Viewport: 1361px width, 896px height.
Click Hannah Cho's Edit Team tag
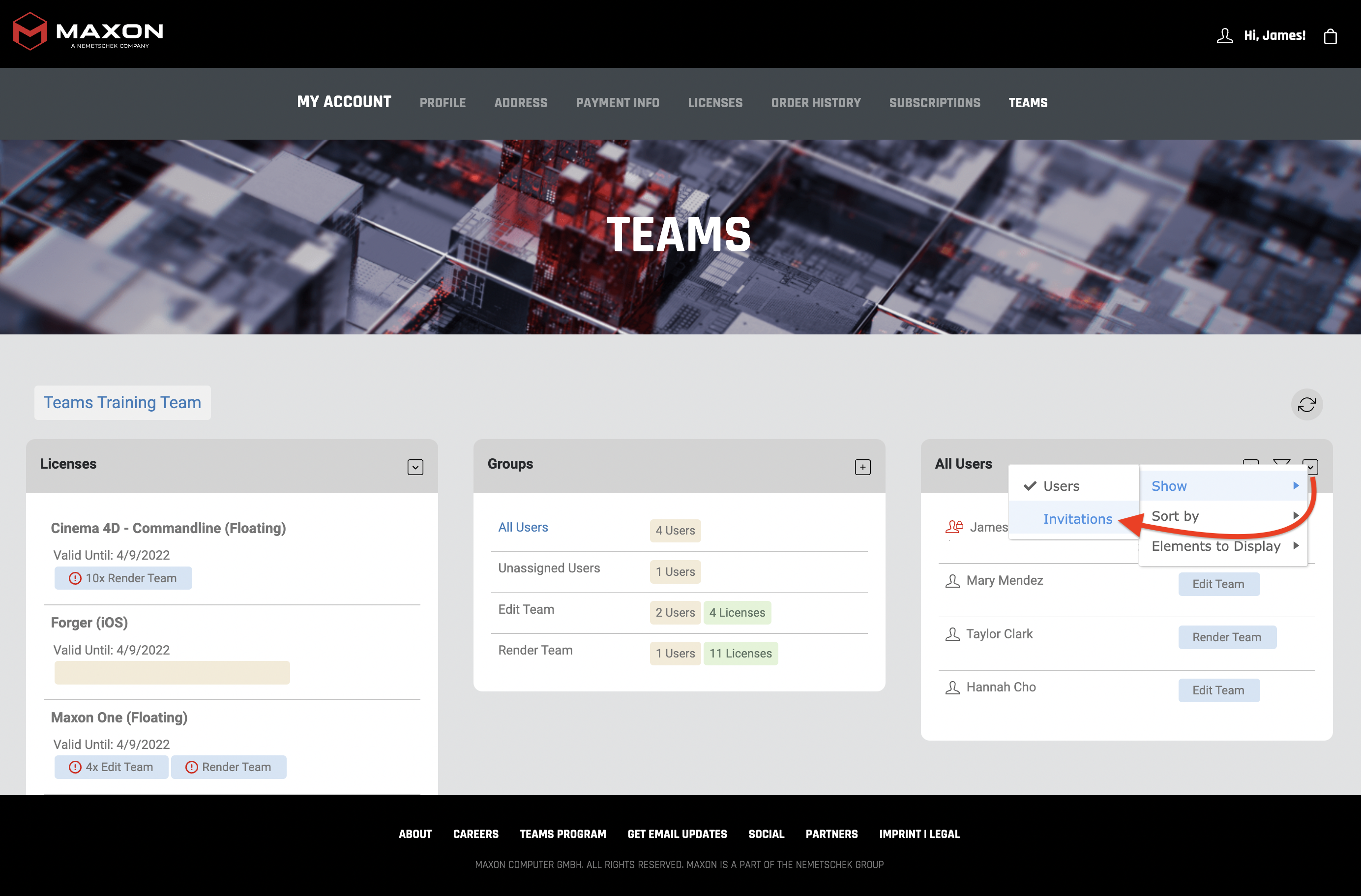pyautogui.click(x=1218, y=691)
